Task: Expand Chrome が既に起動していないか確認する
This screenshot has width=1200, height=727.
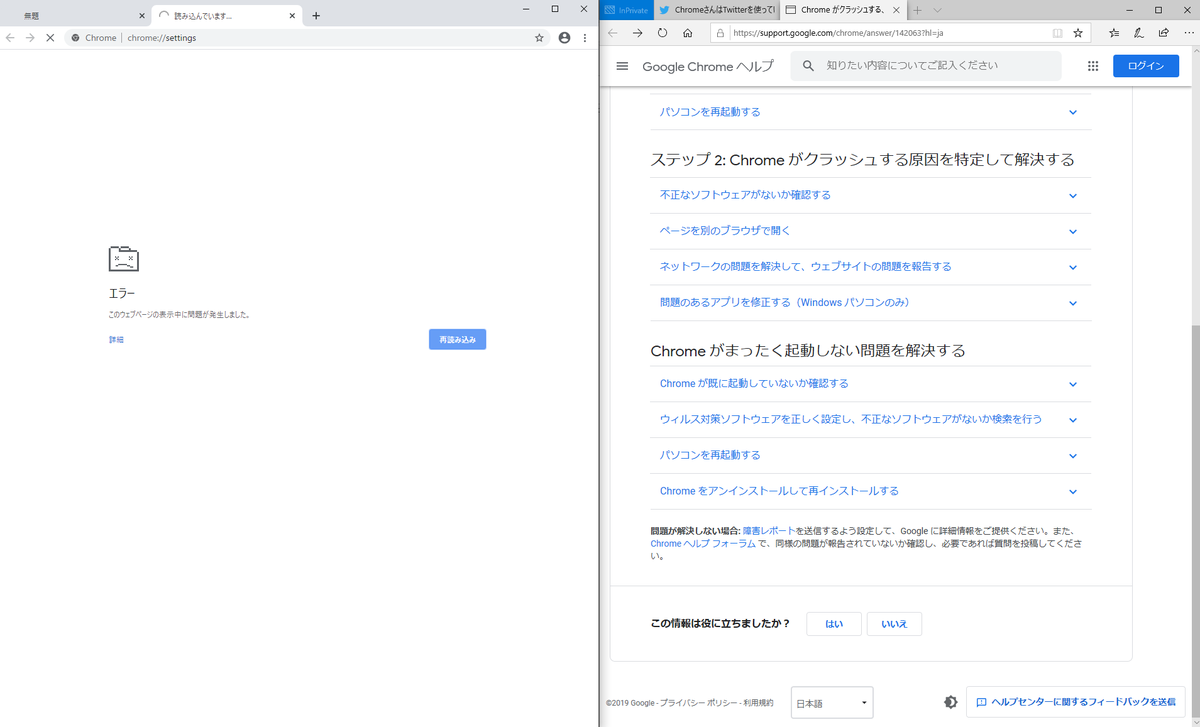Action: tap(870, 384)
